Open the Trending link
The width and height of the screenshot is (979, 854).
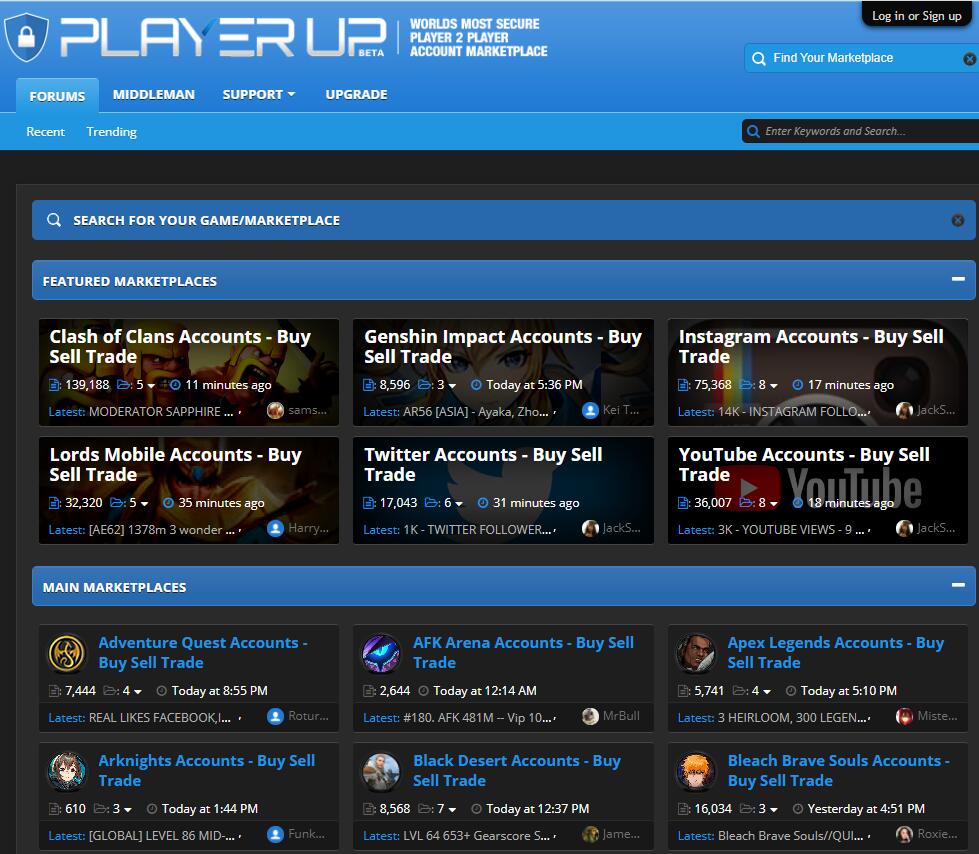tap(111, 132)
